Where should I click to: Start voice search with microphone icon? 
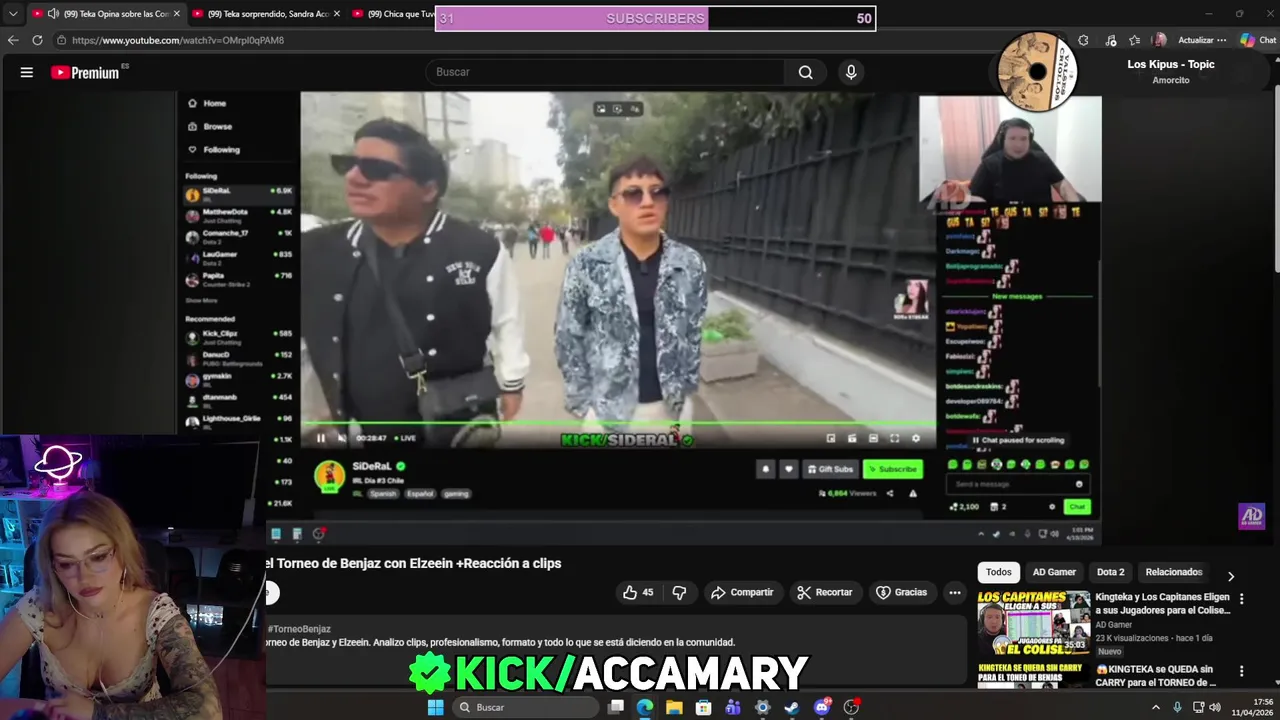[x=851, y=72]
